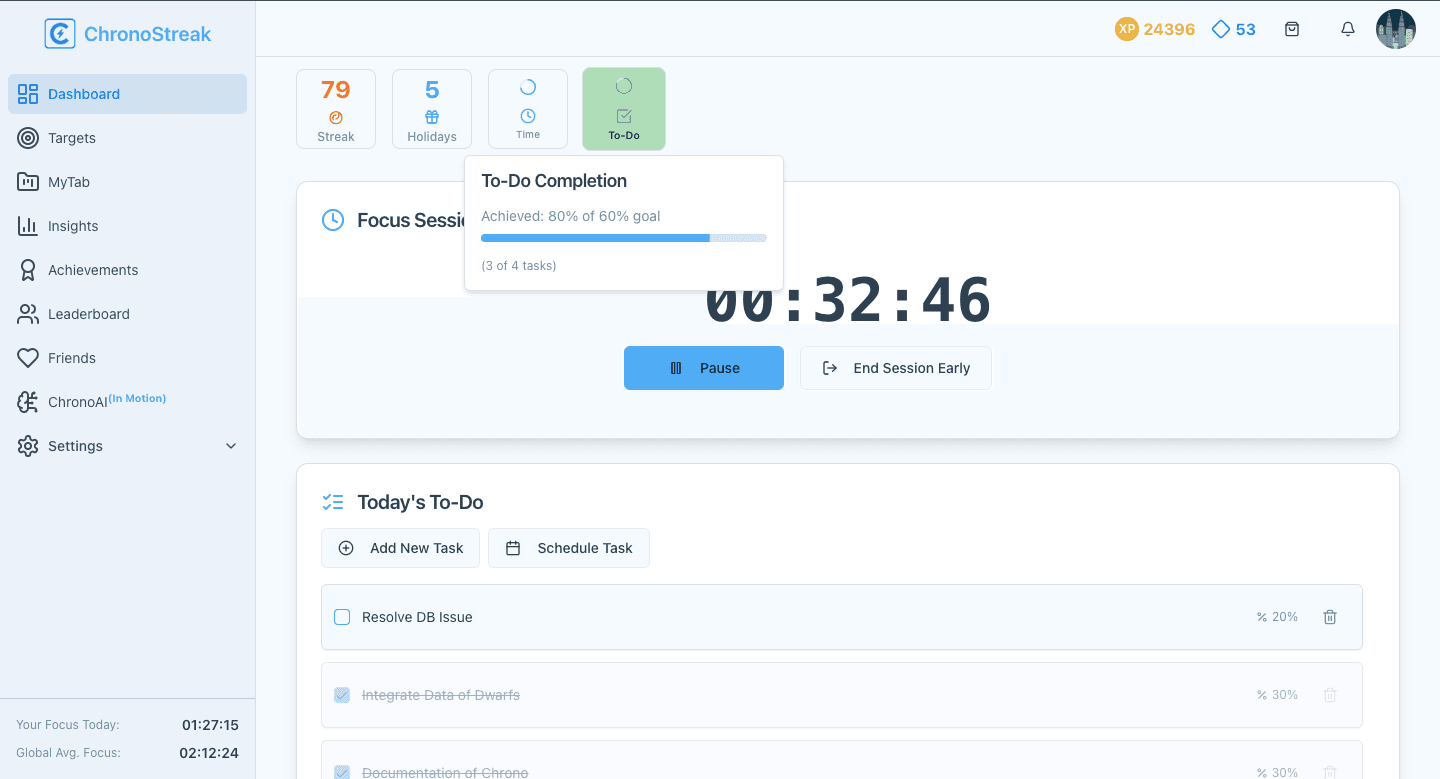The image size is (1440, 779).
Task: Click the 79 Streak stat card
Action: [x=336, y=109]
